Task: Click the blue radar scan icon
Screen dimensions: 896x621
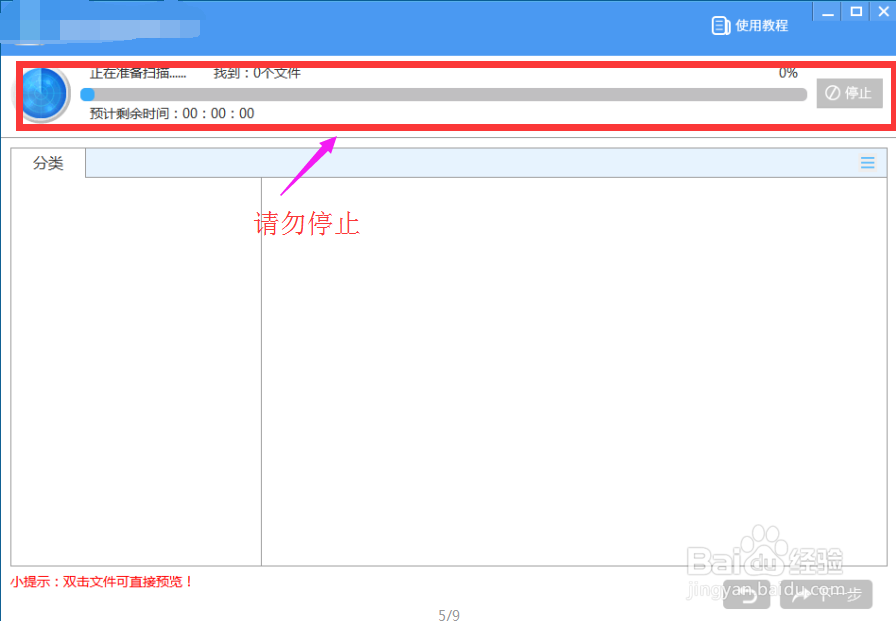Action: tap(41, 94)
